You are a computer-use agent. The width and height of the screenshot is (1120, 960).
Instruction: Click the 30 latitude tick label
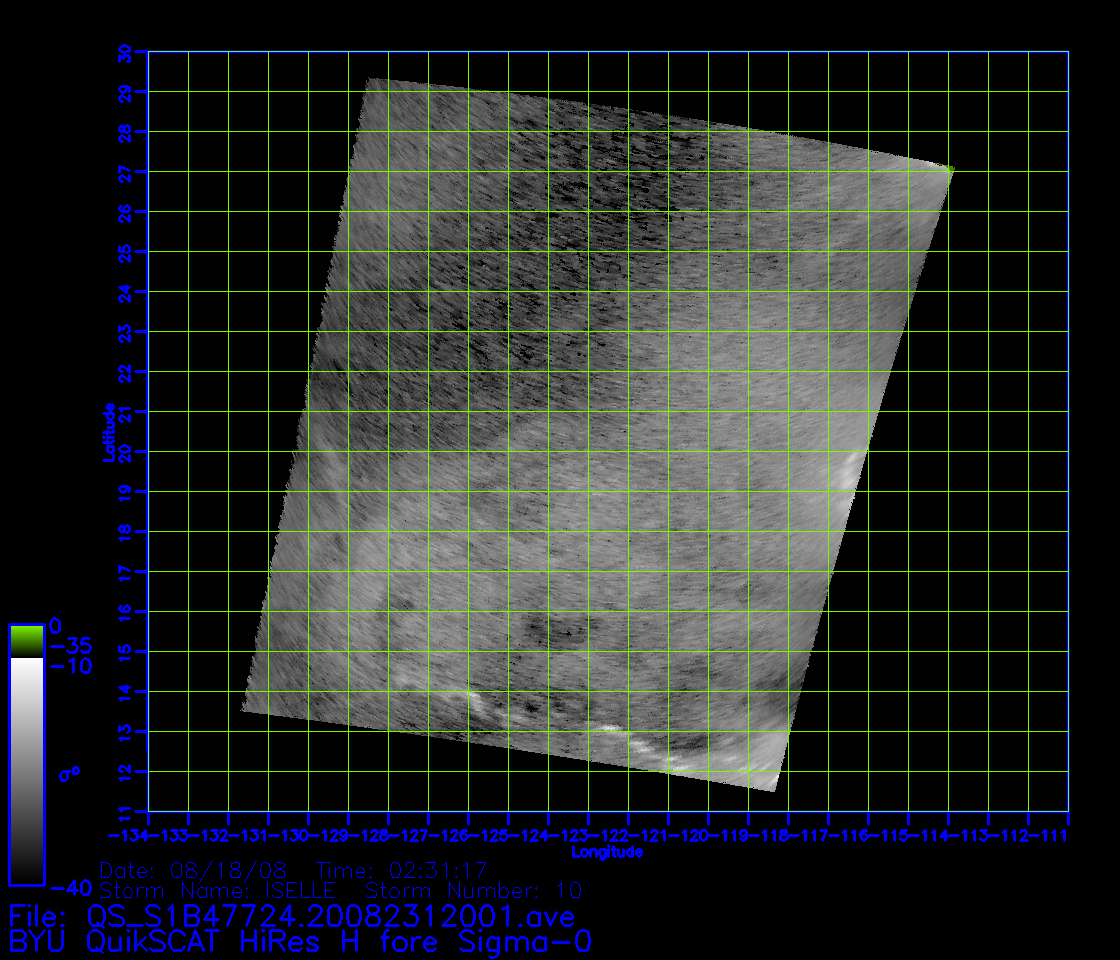(x=126, y=53)
